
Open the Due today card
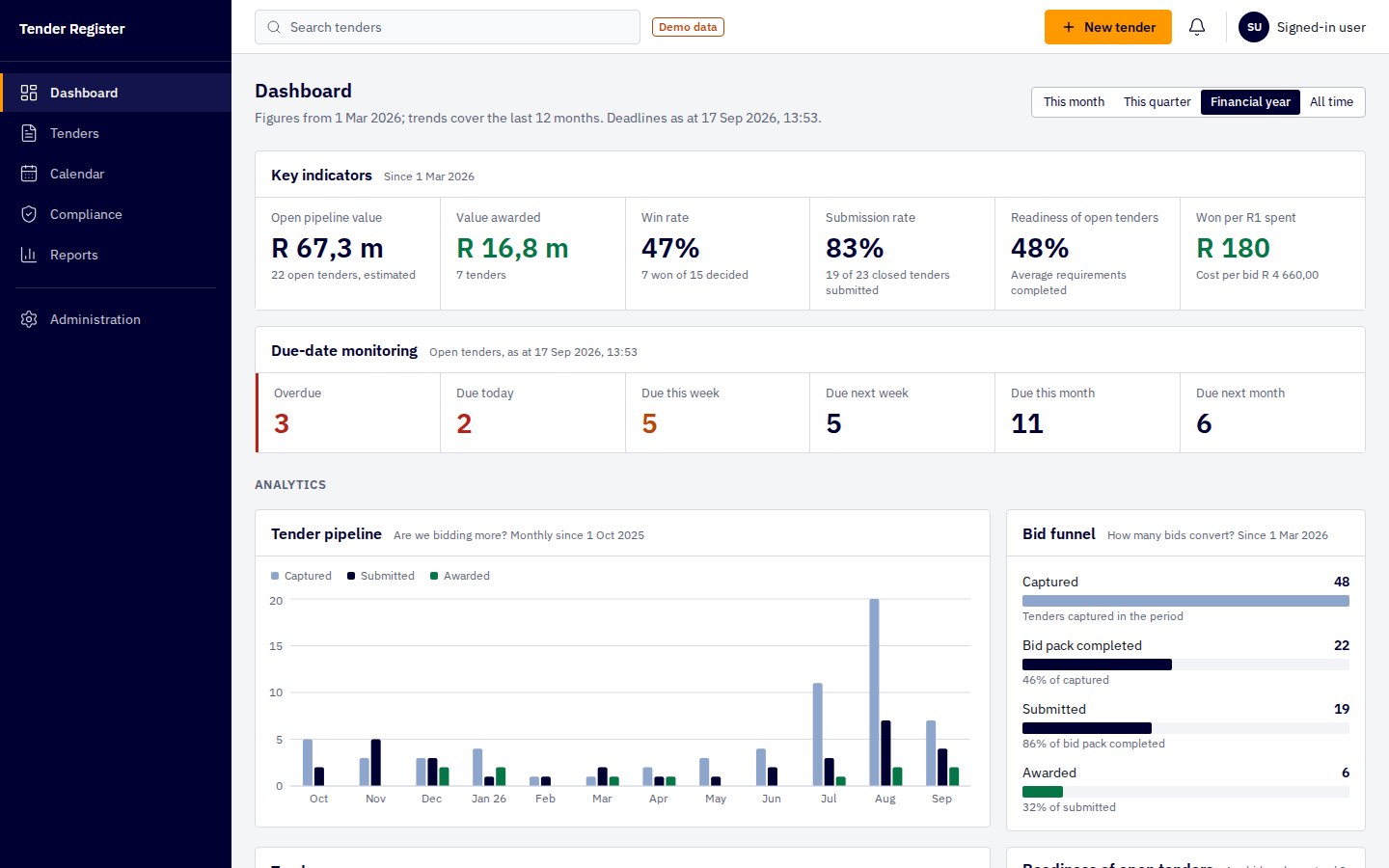533,413
